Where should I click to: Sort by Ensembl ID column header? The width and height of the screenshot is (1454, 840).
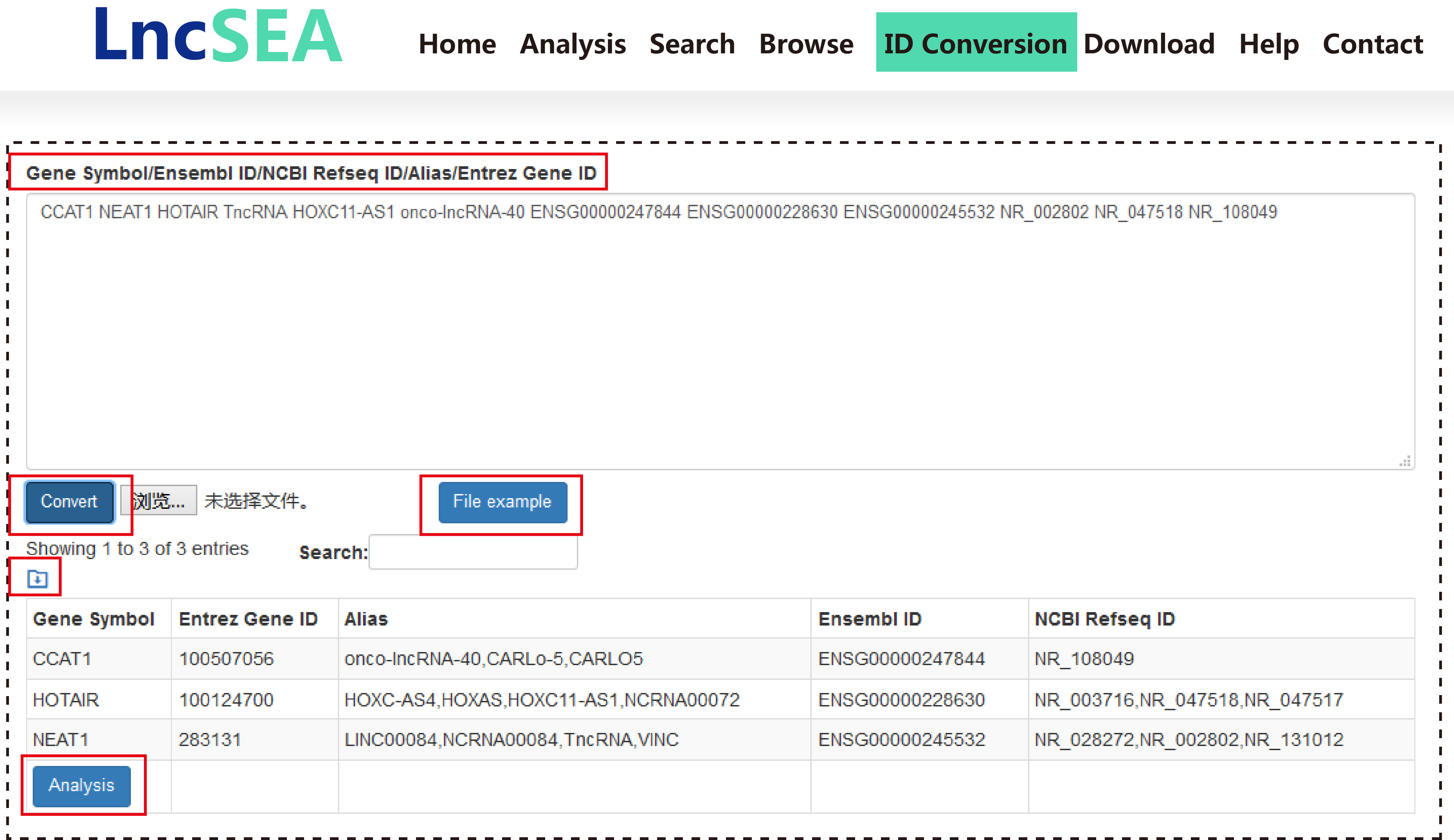tap(920, 618)
